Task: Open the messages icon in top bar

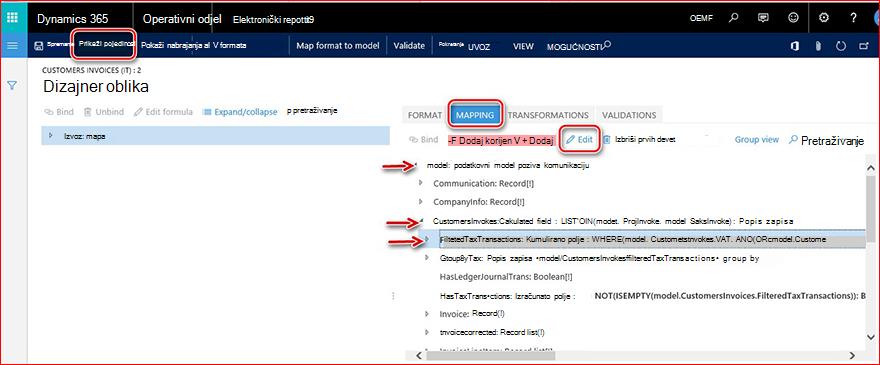Action: coord(763,18)
